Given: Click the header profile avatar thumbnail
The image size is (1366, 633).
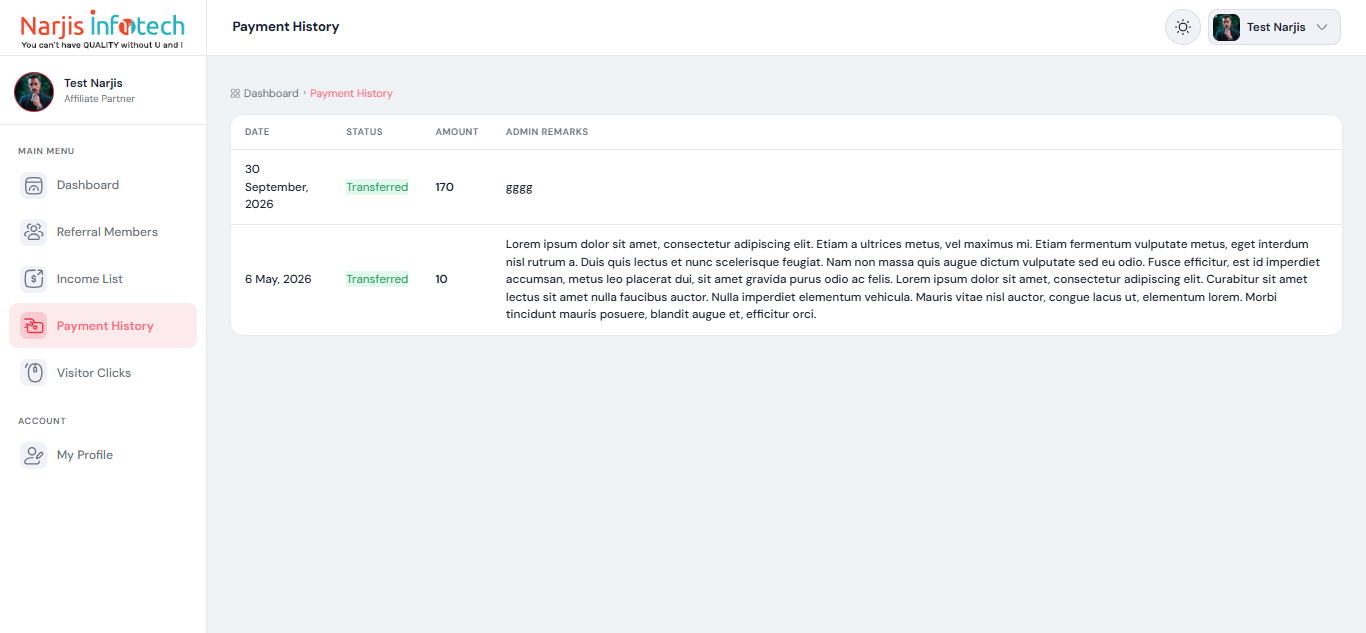Looking at the screenshot, I should [x=1226, y=27].
